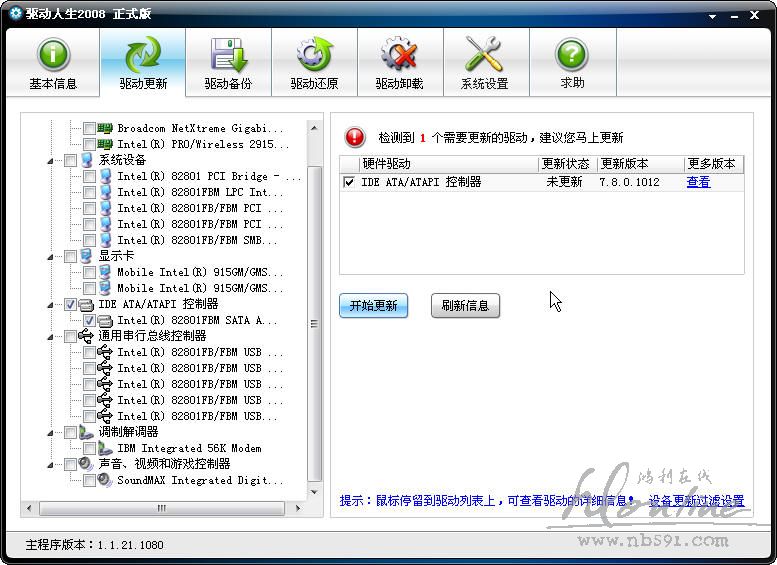
Task: Open the 系统设置 wrench and screwdriver icon
Action: click(x=484, y=55)
